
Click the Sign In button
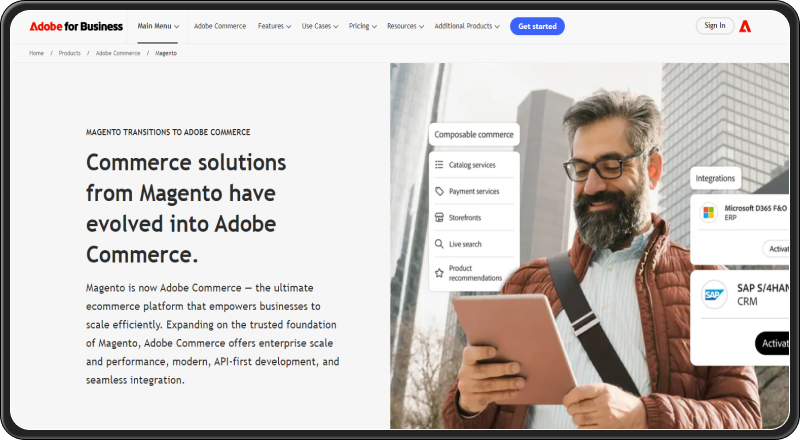(714, 26)
